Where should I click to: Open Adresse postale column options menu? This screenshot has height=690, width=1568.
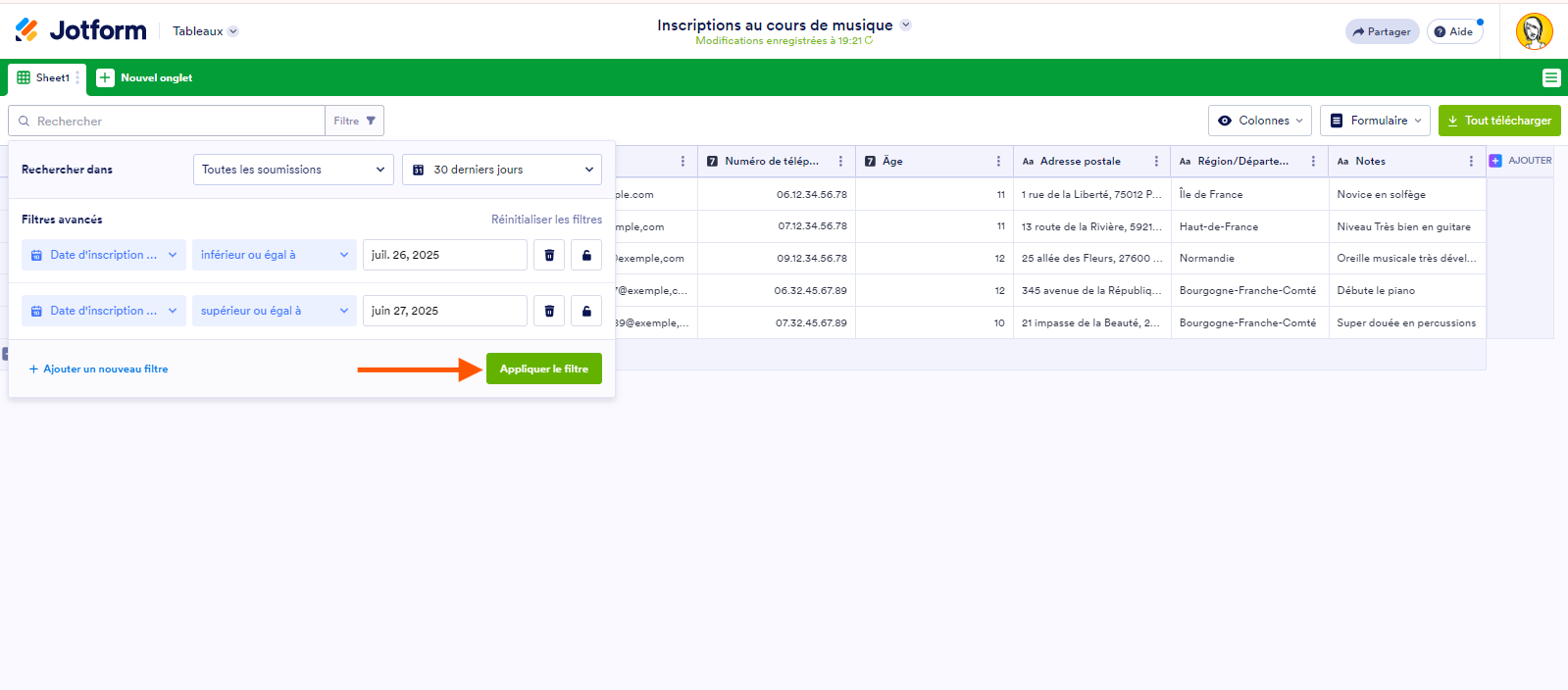[x=1156, y=162]
